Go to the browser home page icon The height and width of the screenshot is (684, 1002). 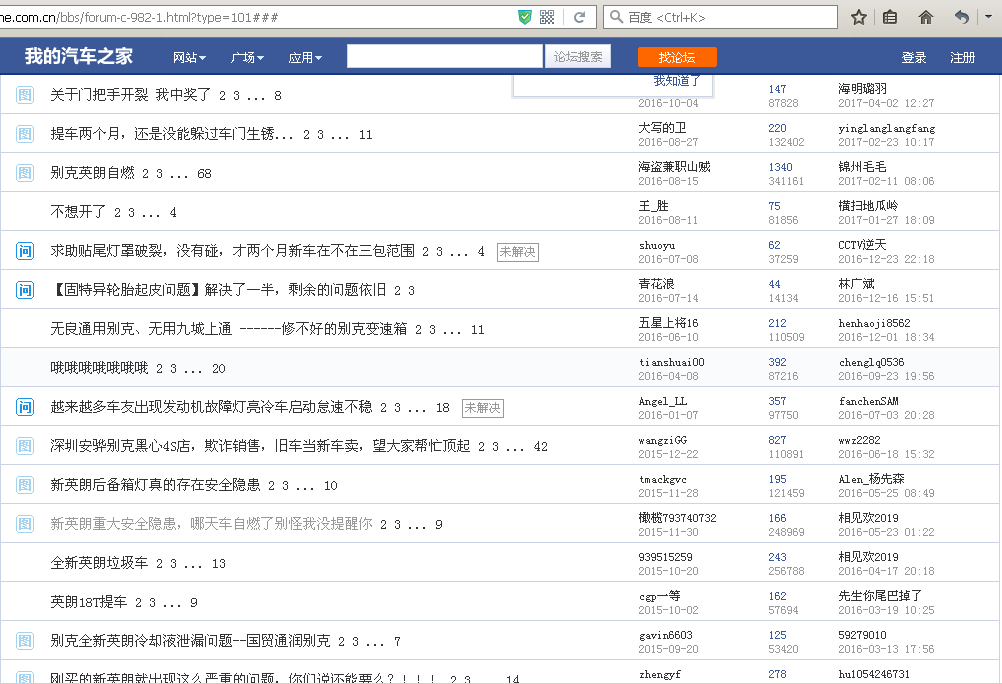pyautogui.click(x=925, y=17)
